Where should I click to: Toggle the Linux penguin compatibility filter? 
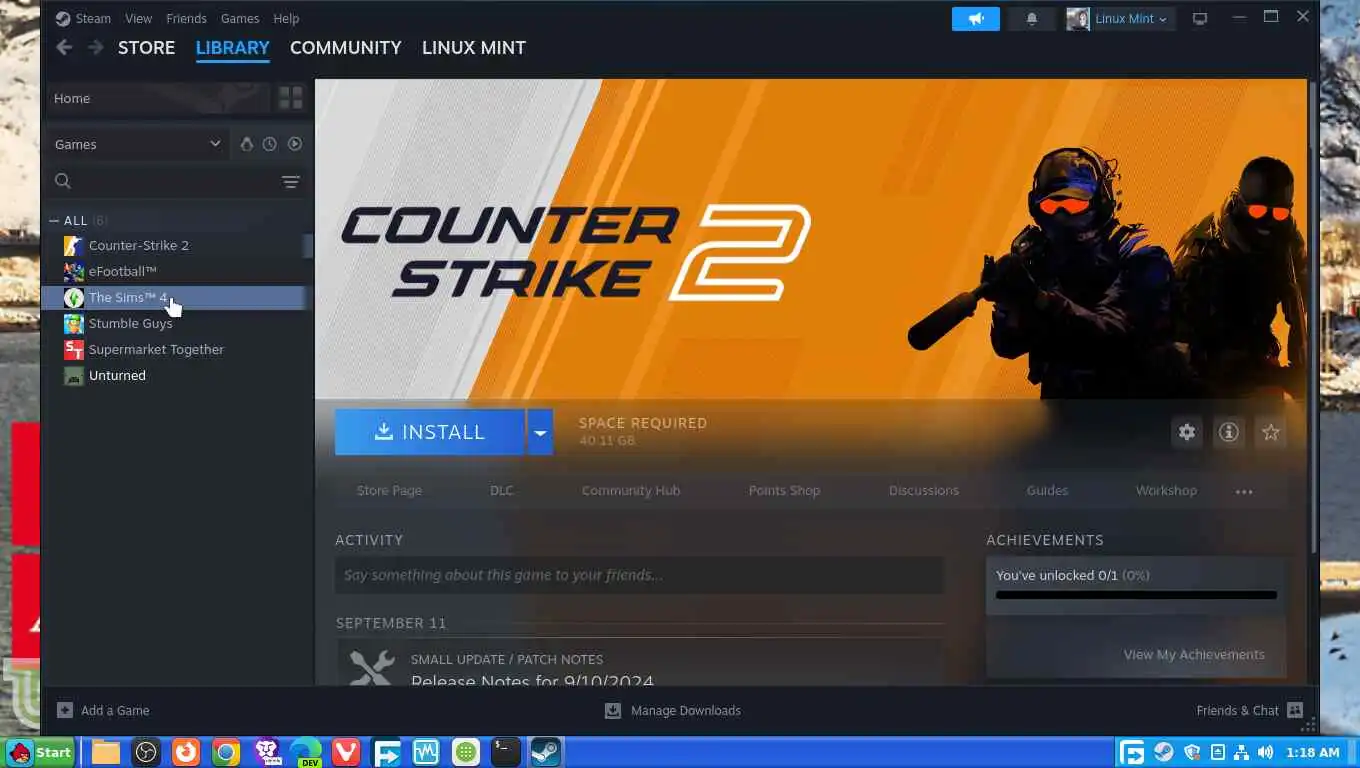(x=246, y=144)
